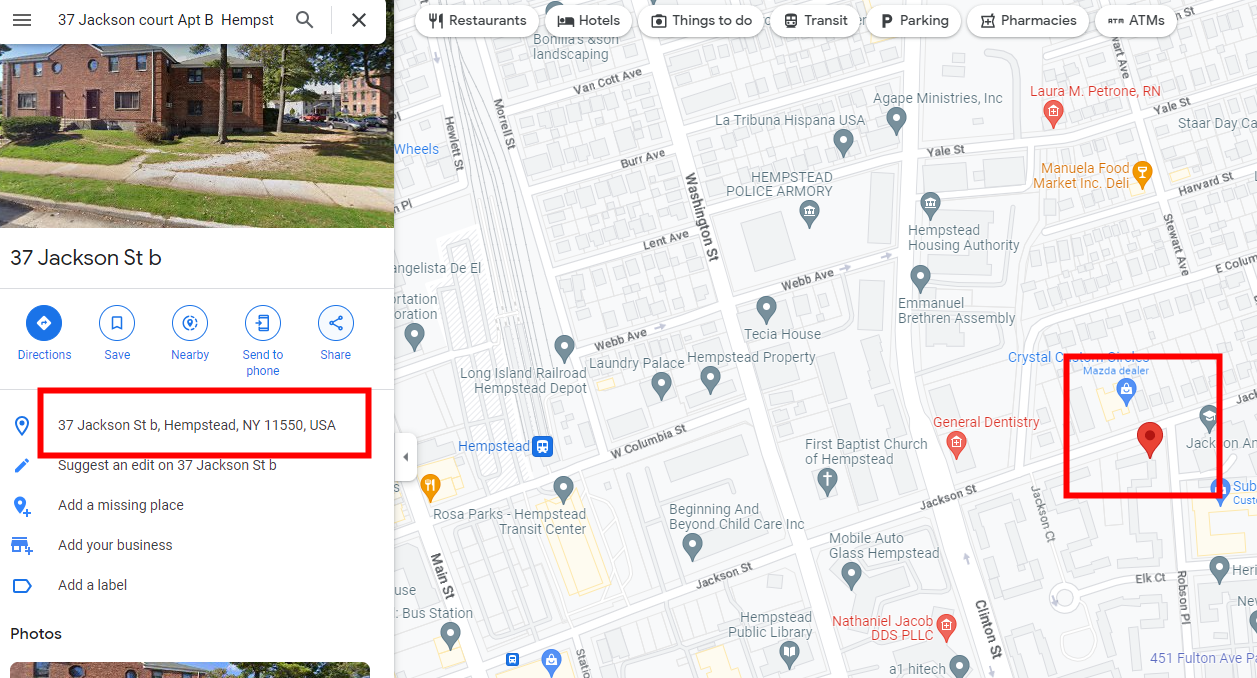Click in the address search box
Image resolution: width=1257 pixels, height=678 pixels.
(x=166, y=20)
